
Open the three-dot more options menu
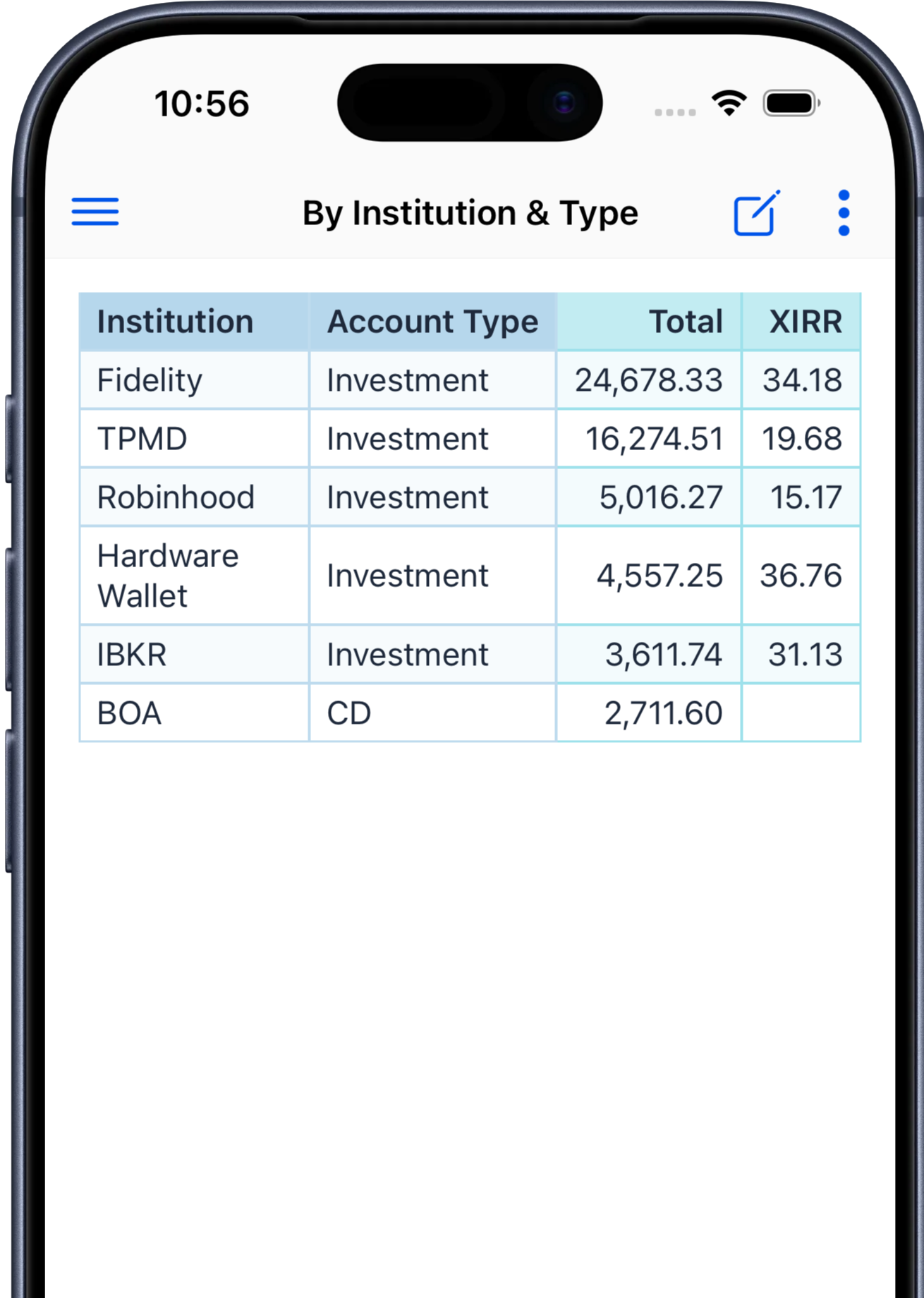pos(844,212)
